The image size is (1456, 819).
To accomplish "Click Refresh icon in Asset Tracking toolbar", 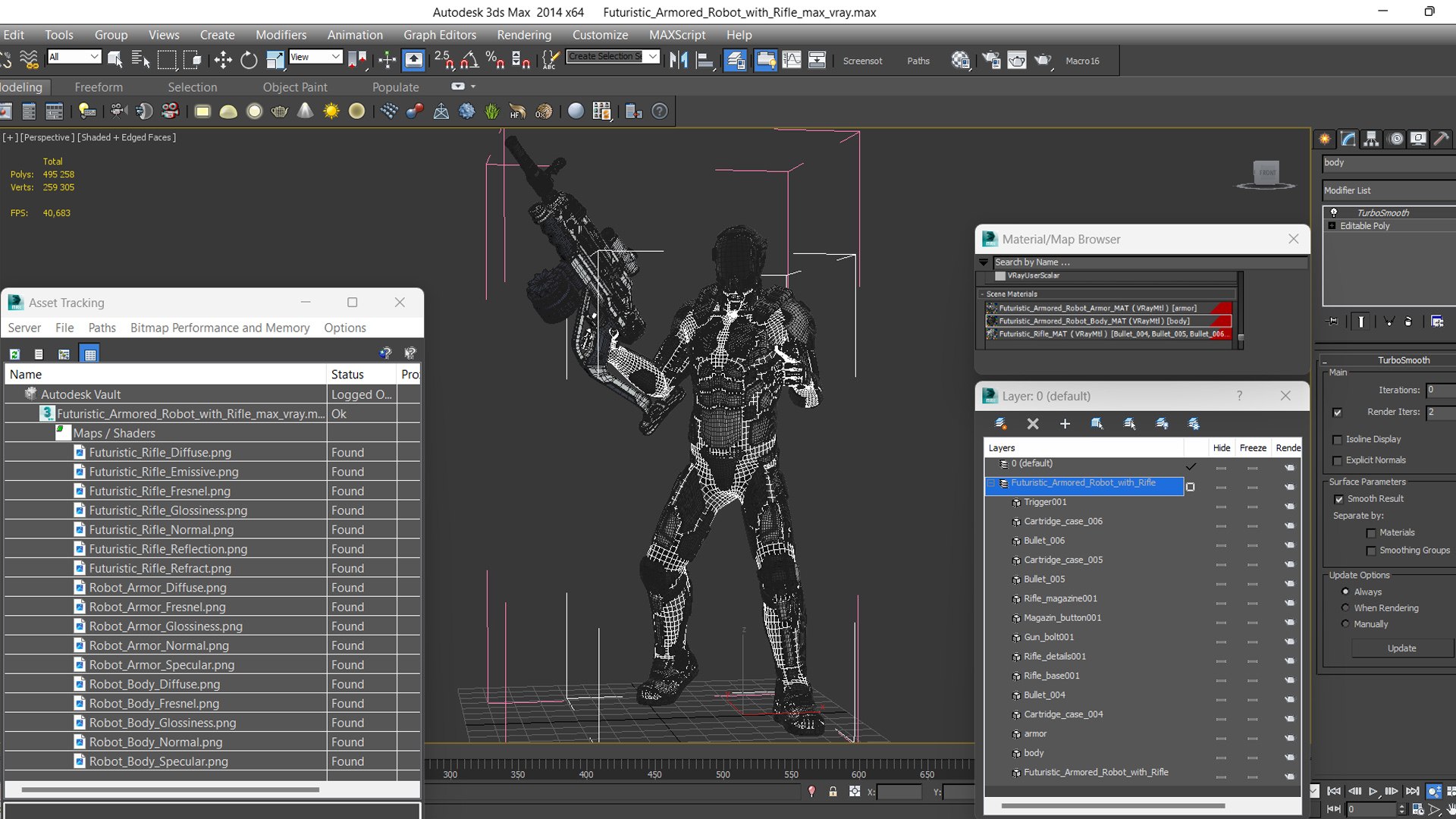I will coord(14,354).
